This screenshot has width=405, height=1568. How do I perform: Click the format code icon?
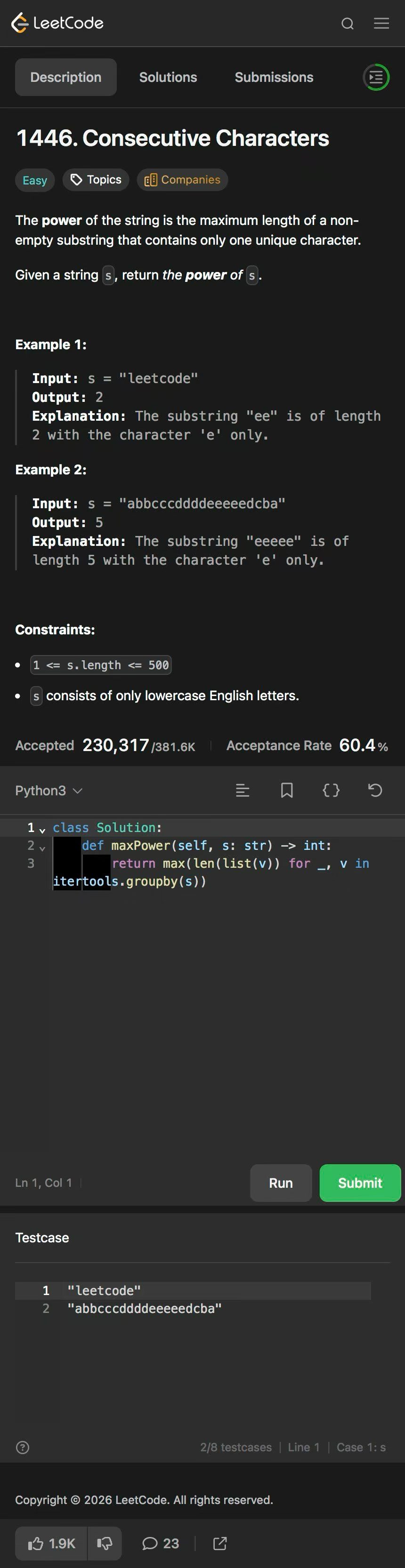point(243,790)
